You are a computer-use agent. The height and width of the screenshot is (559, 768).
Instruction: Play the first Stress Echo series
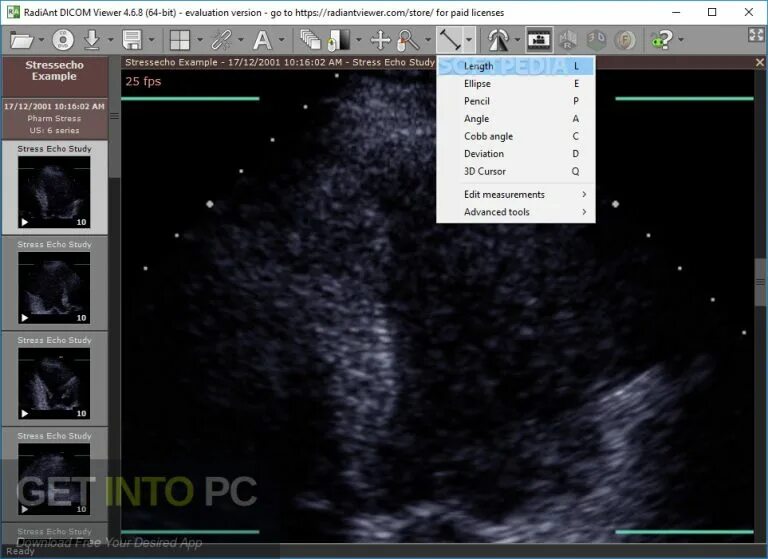(x=24, y=222)
